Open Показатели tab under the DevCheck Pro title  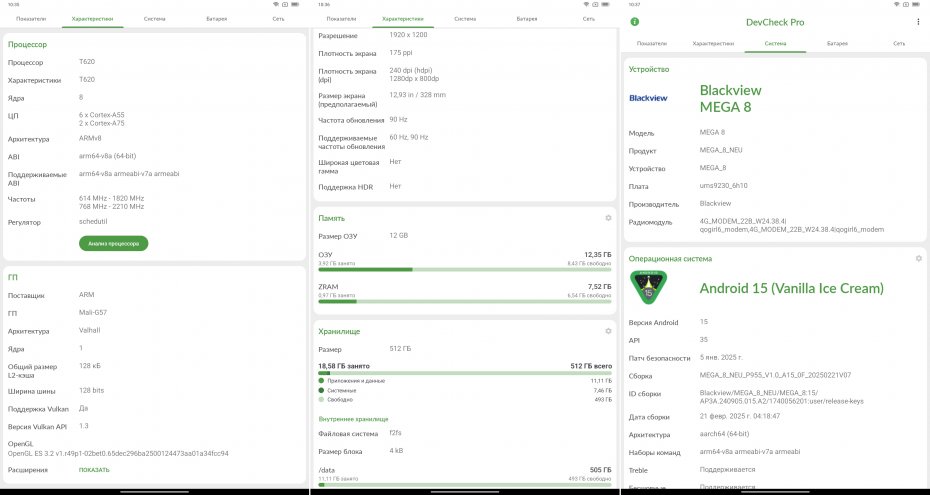652,44
